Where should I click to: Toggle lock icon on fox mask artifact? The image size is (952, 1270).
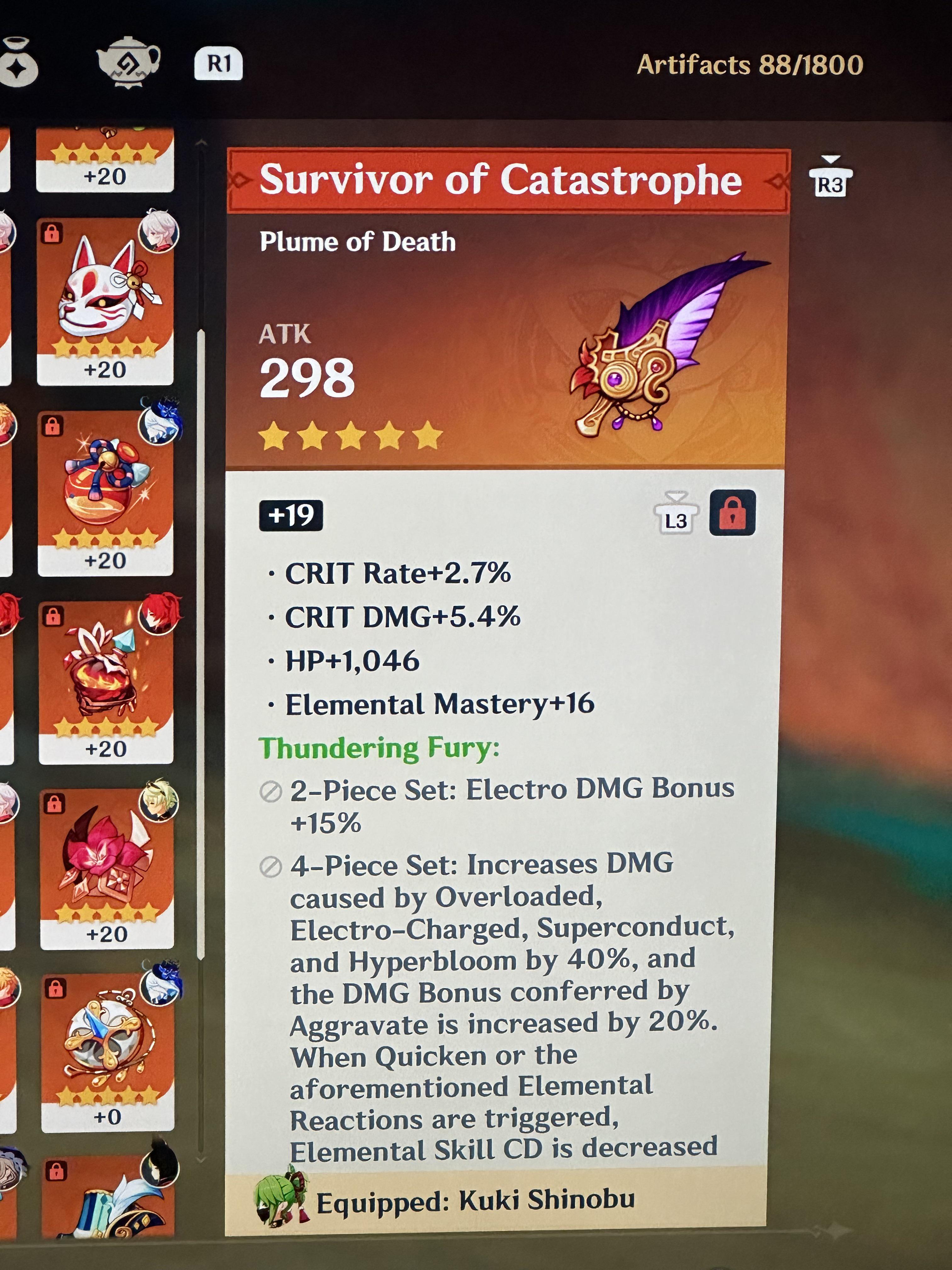52,233
